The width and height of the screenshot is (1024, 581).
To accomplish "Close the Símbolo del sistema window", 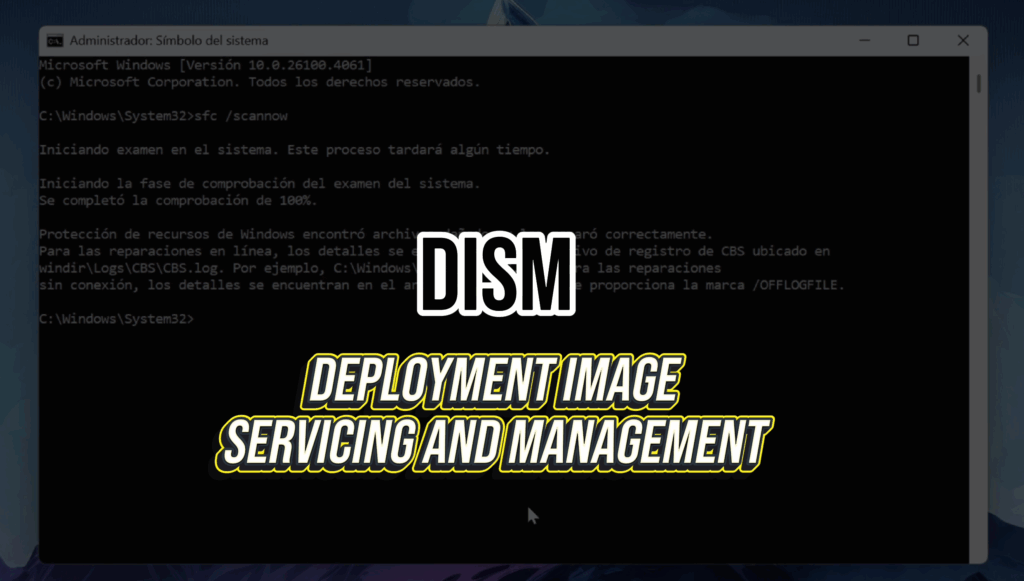I will click(x=963, y=40).
